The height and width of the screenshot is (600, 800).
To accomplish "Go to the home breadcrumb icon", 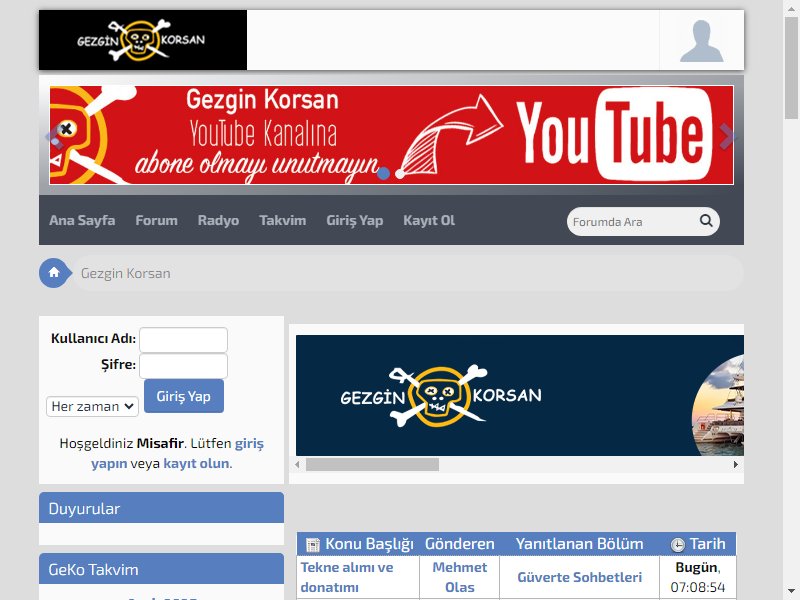I will pos(54,273).
